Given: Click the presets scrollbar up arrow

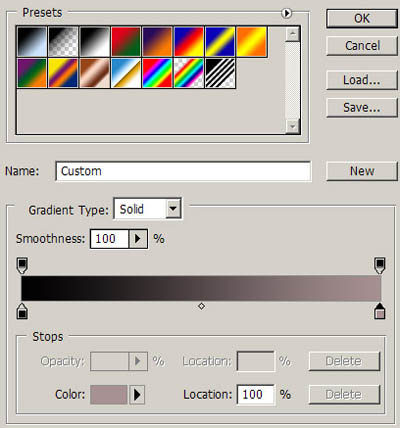Looking at the screenshot, I should coord(293,34).
